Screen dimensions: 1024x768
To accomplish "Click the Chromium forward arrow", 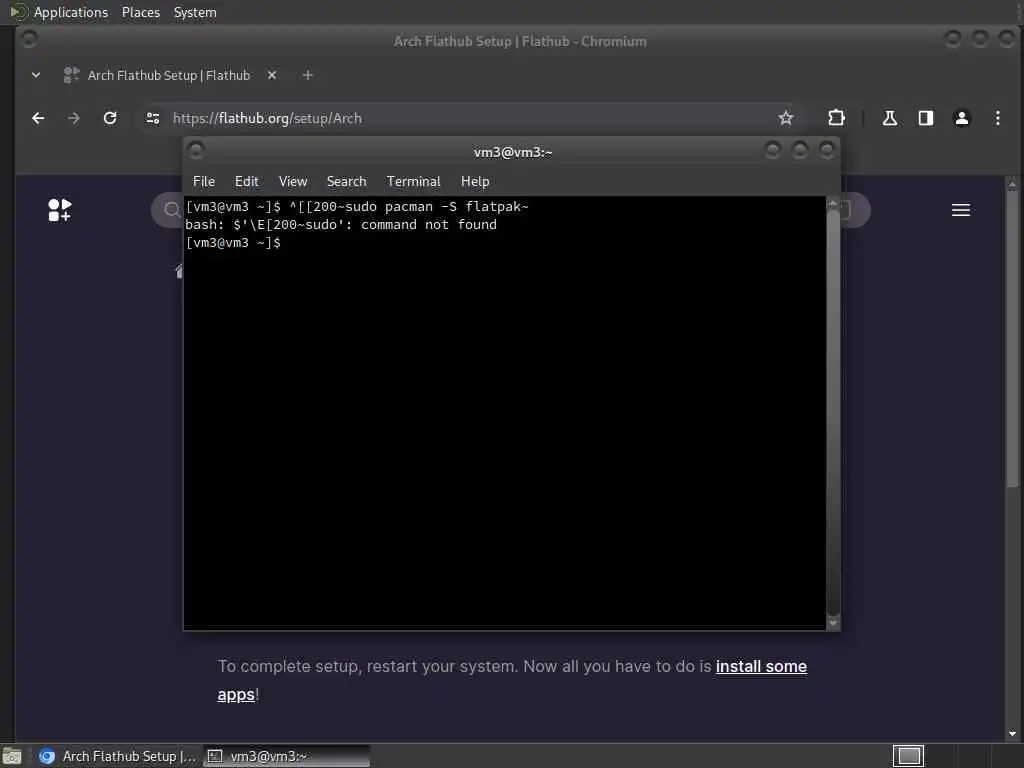I will coord(74,118).
